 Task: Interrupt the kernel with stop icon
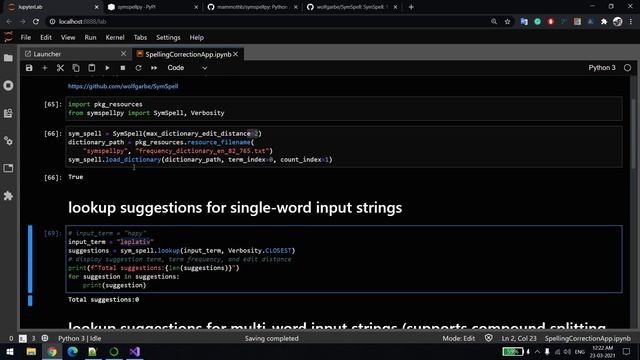122,68
